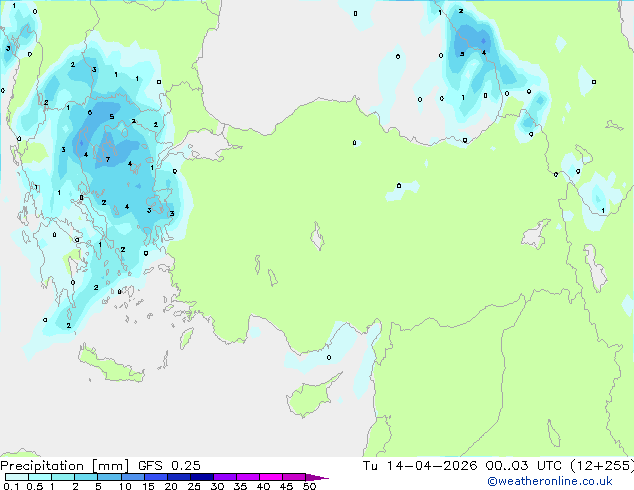This screenshot has height=490, width=634.
Task: Click the "7" precipitation value on map
Action: click(x=108, y=159)
